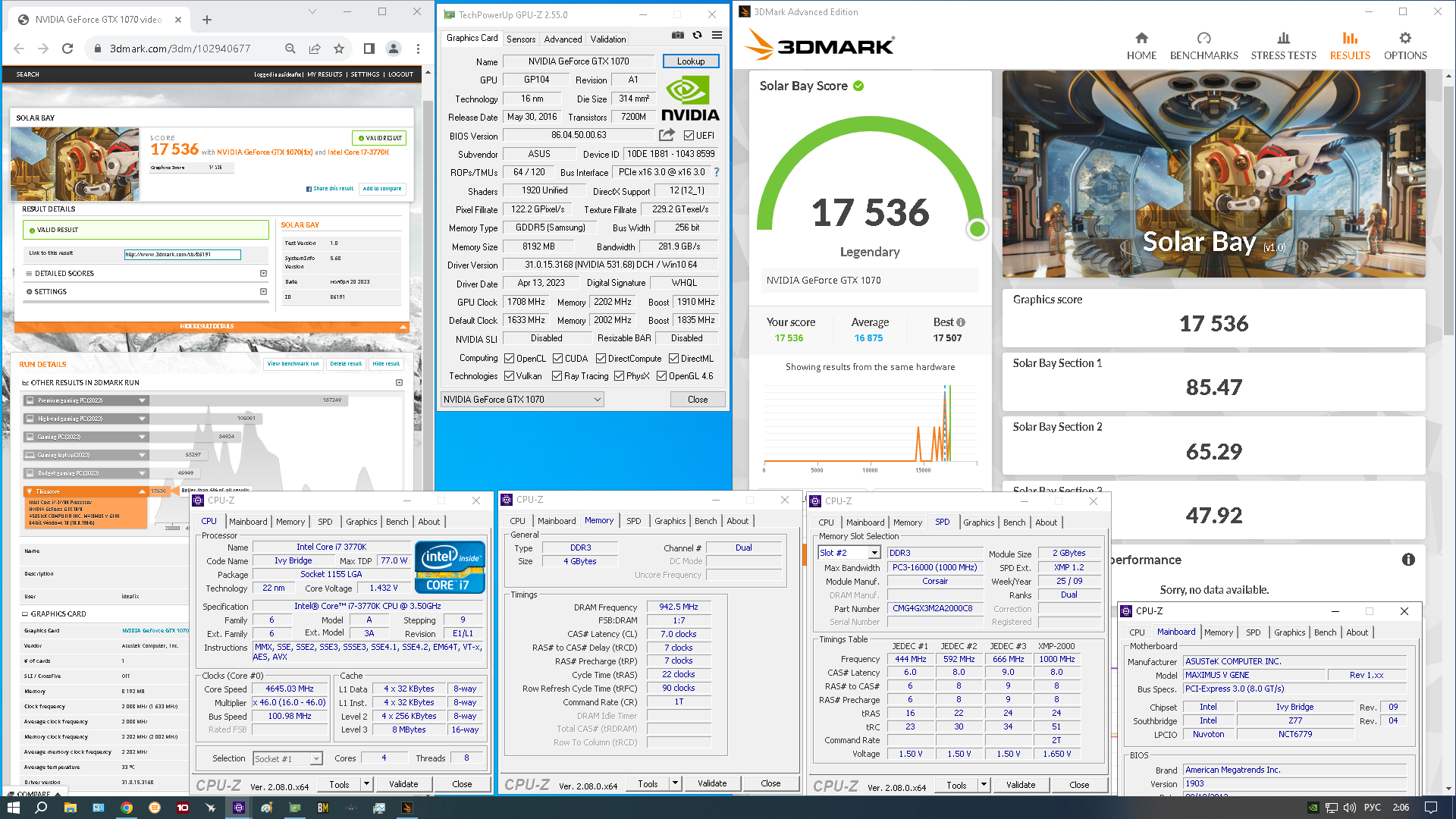Click Add to compare link

click(382, 189)
